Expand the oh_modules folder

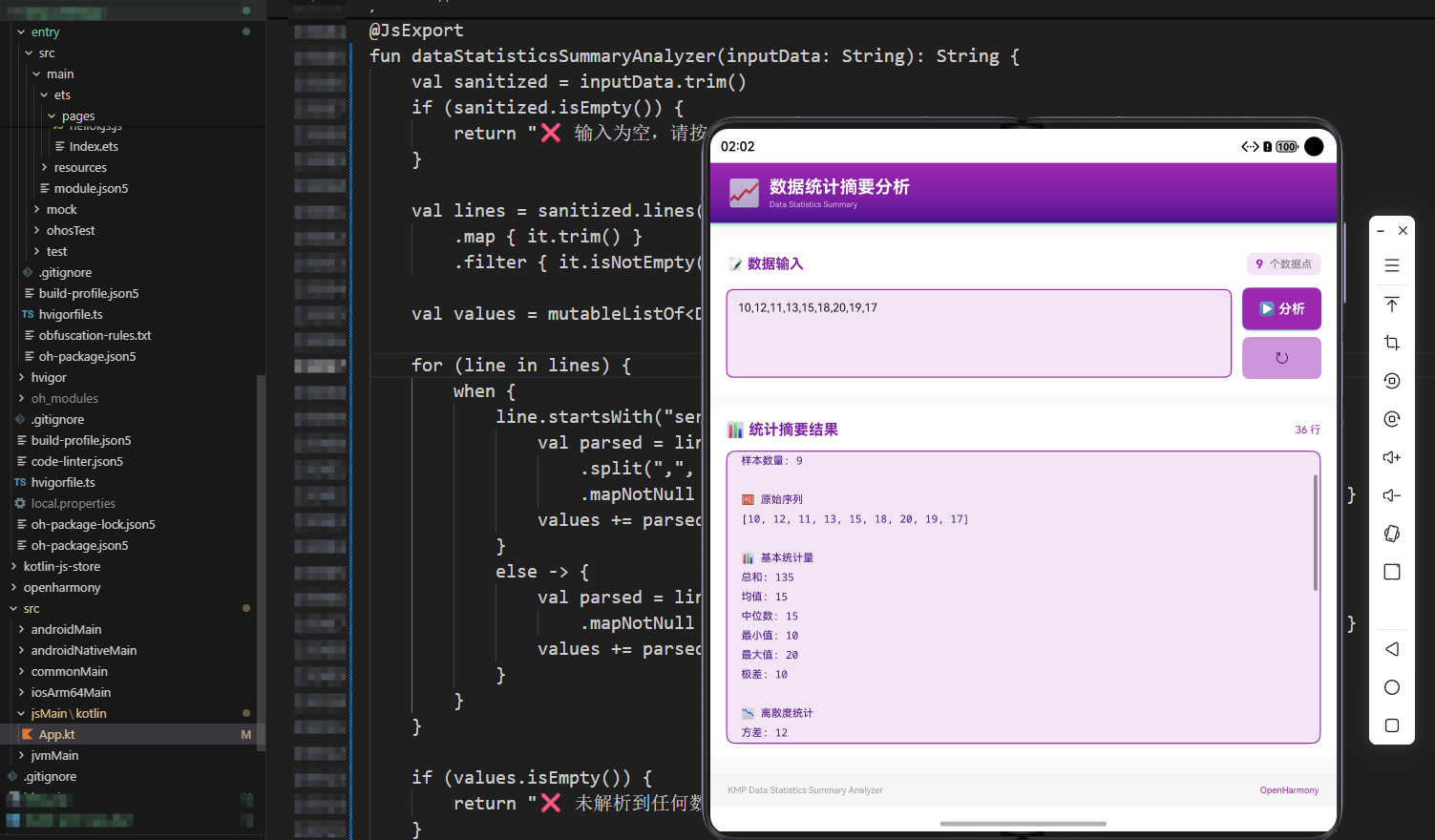[x=21, y=399]
